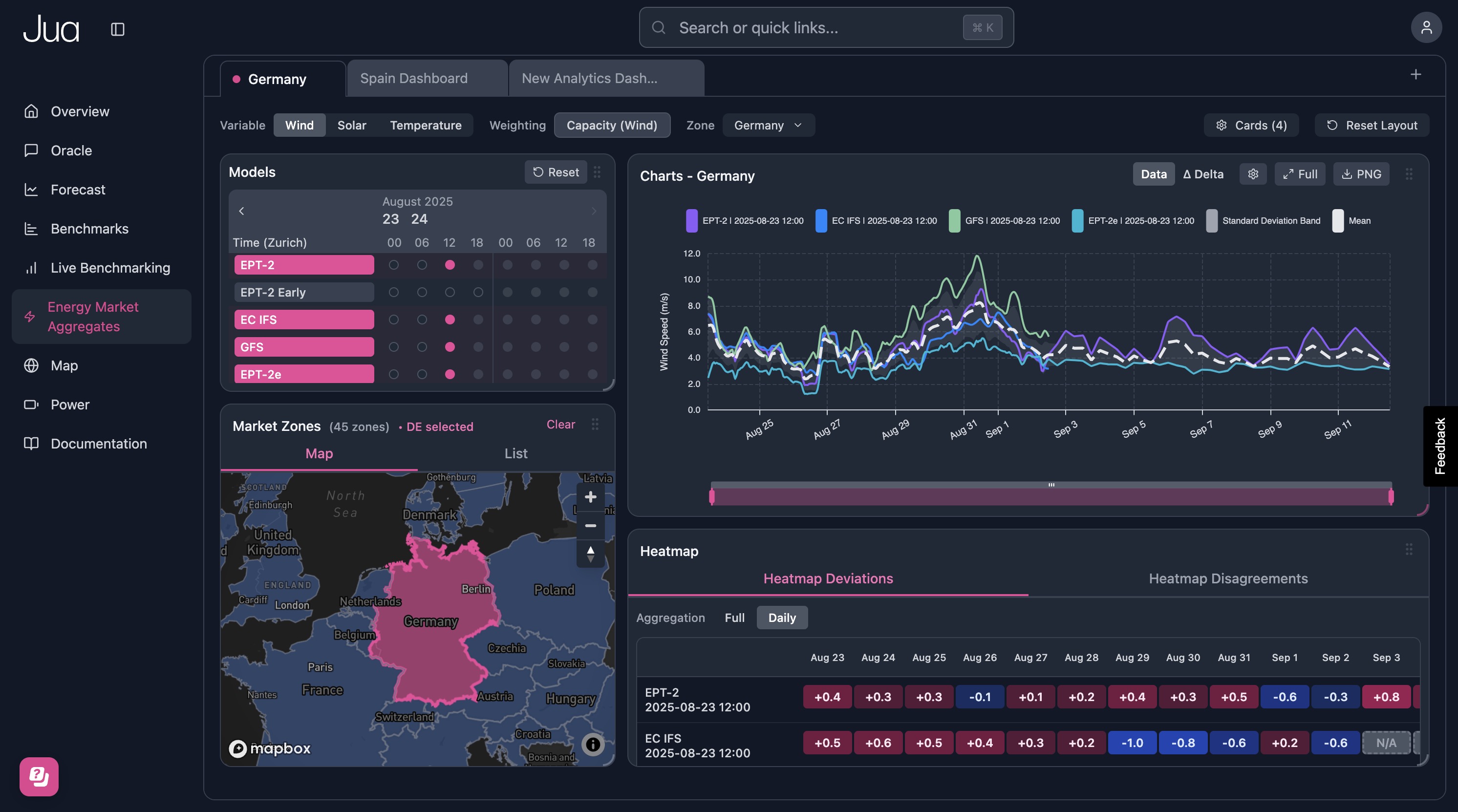The width and height of the screenshot is (1458, 812).
Task: Open the help chat bubble
Action: tap(38, 776)
